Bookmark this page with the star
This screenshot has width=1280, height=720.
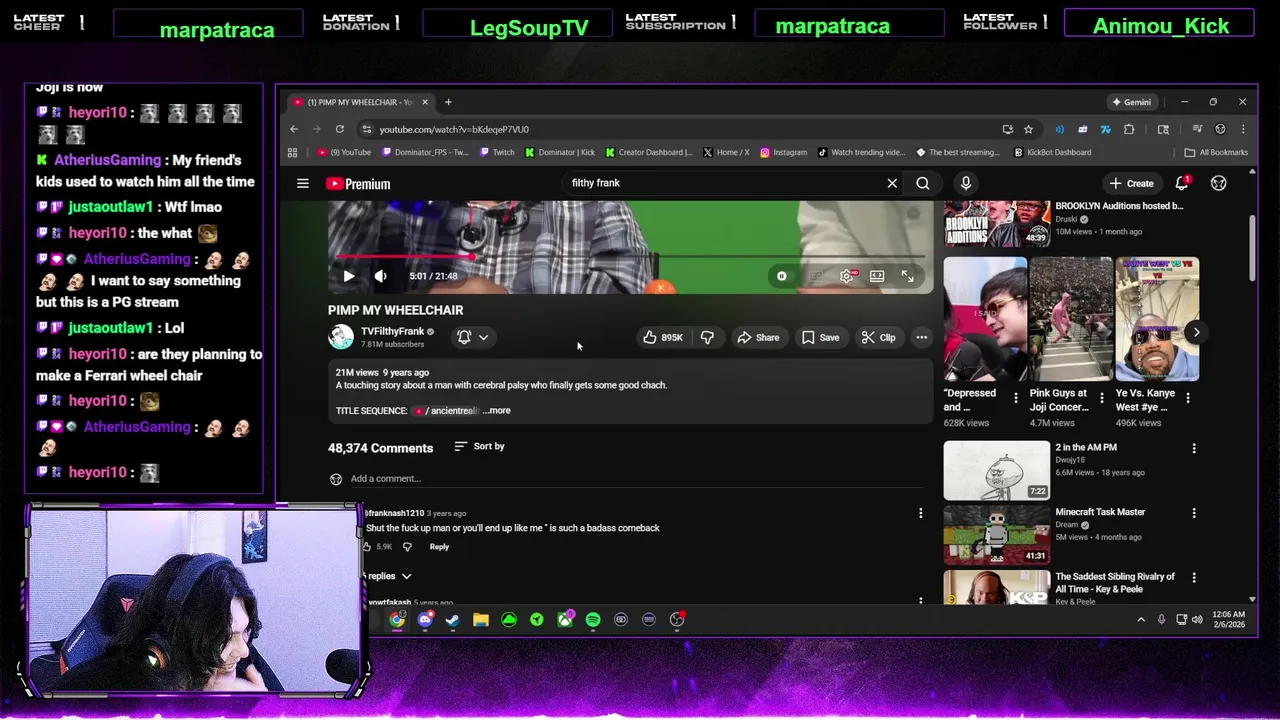coord(1028,129)
